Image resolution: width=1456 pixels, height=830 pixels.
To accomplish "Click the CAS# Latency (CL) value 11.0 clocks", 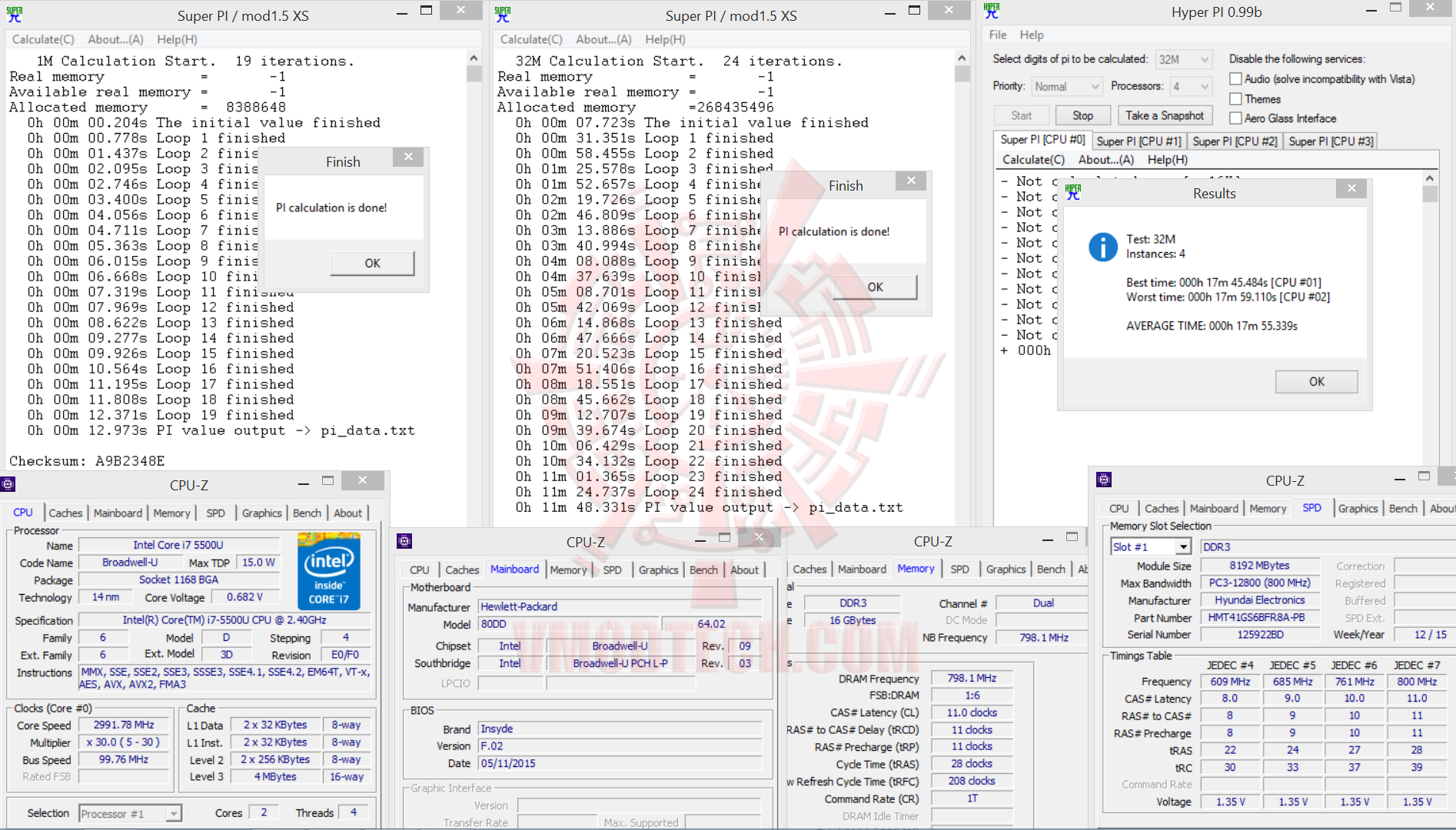I will click(972, 713).
